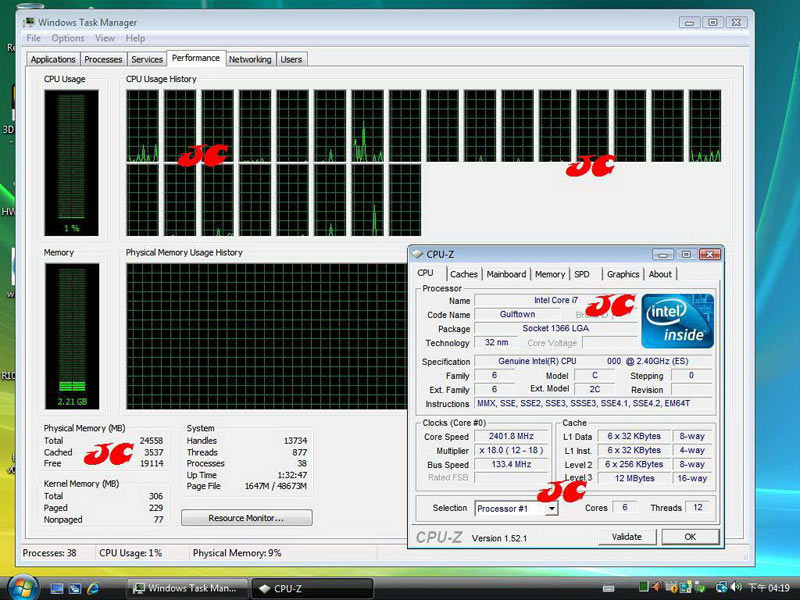The width and height of the screenshot is (800, 600).
Task: Switch to the Processes tab
Action: tap(103, 60)
